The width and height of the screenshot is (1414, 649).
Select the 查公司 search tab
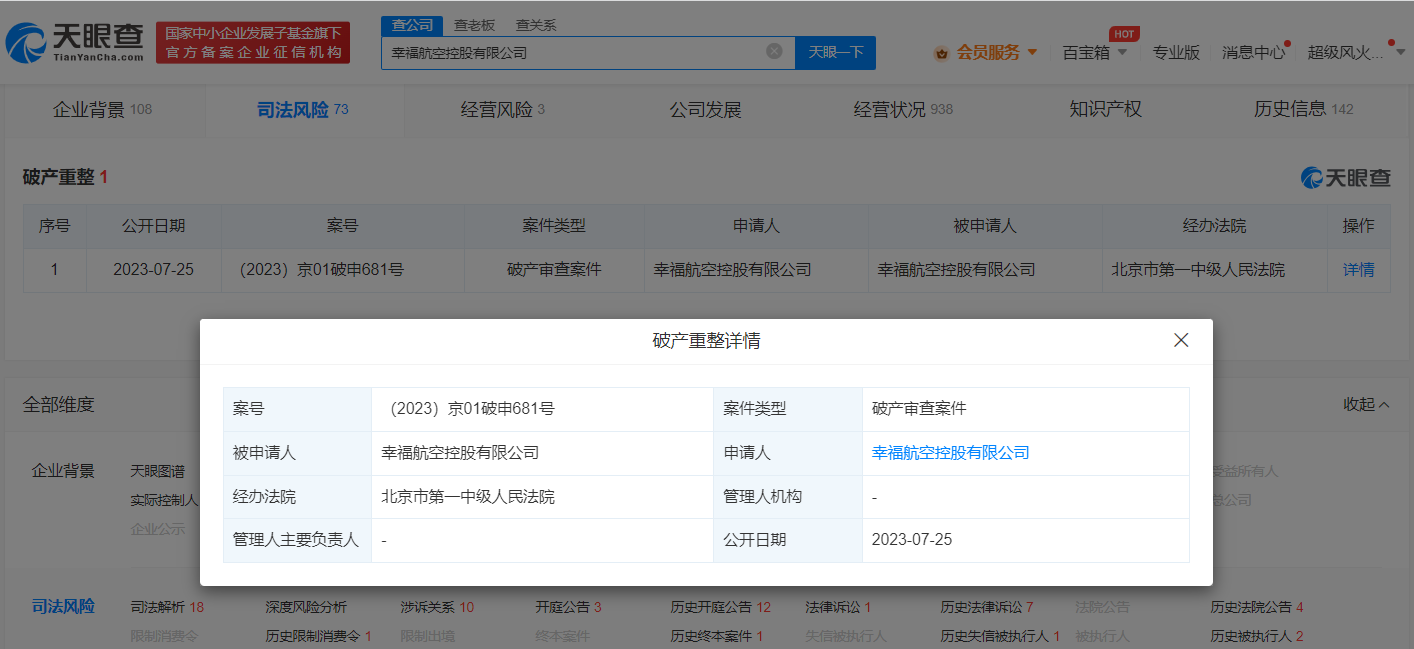(x=411, y=25)
